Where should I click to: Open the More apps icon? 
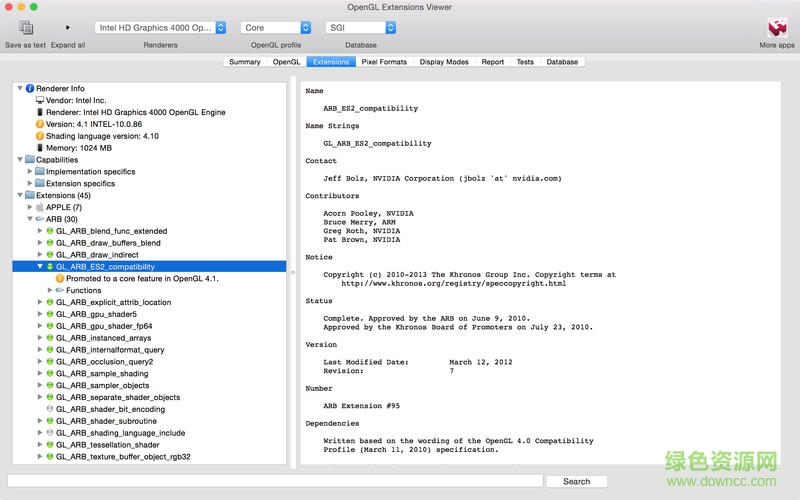click(x=777, y=28)
